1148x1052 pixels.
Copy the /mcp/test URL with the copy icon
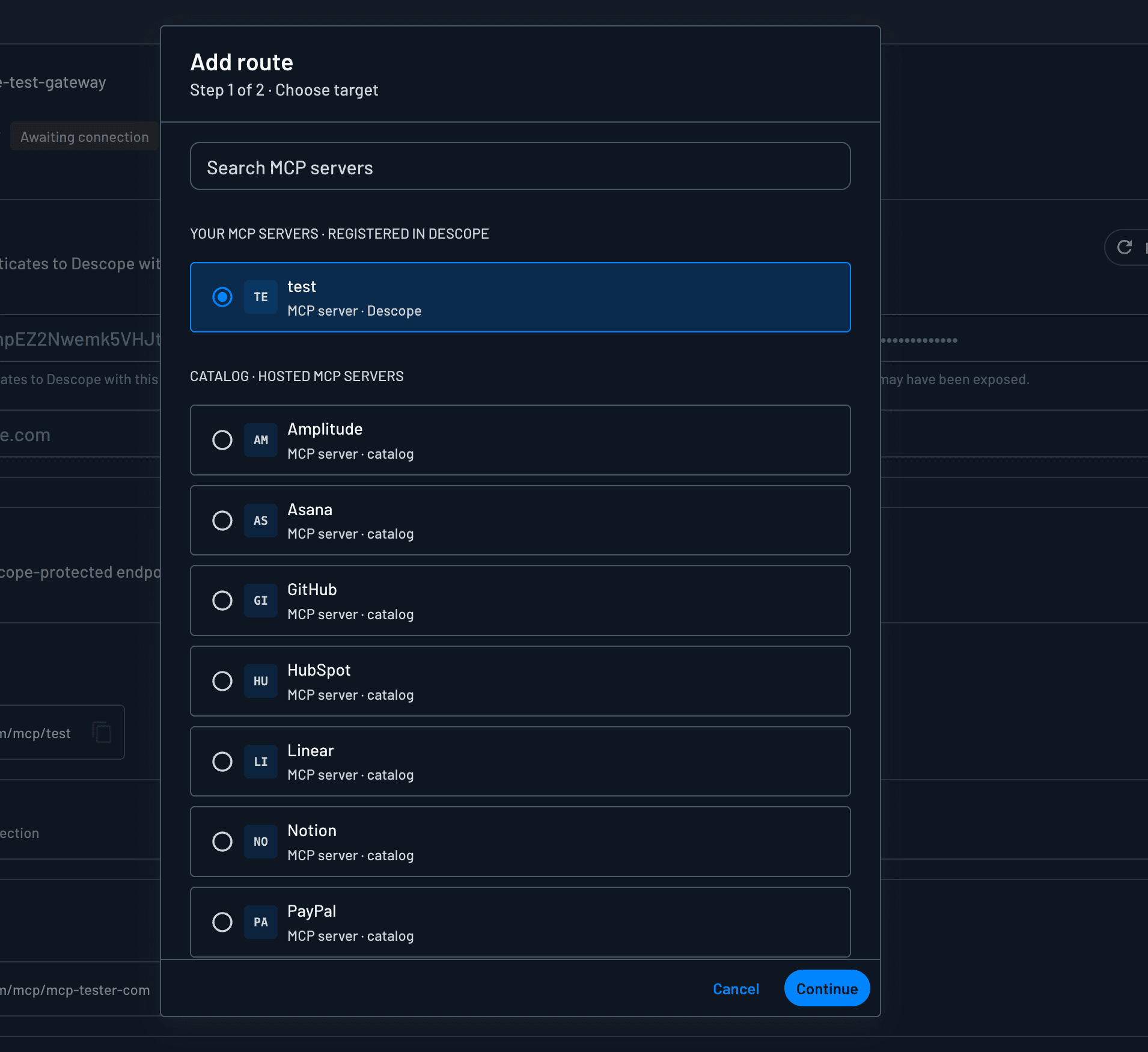point(102,732)
